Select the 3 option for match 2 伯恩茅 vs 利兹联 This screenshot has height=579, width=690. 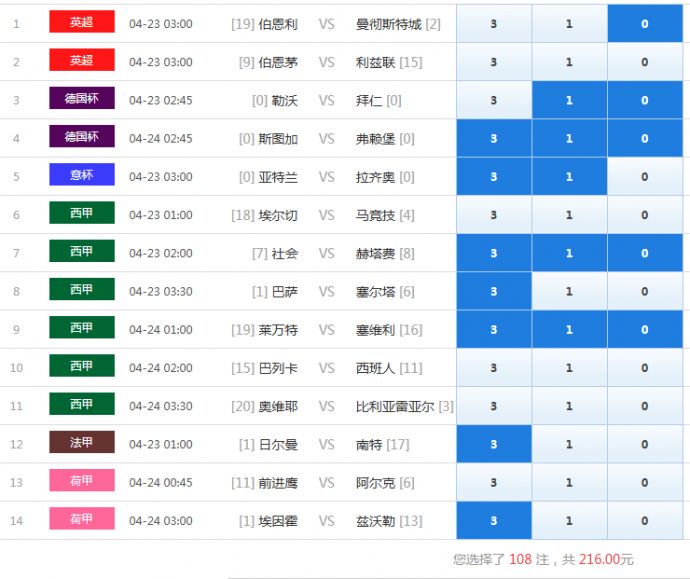click(x=493, y=62)
